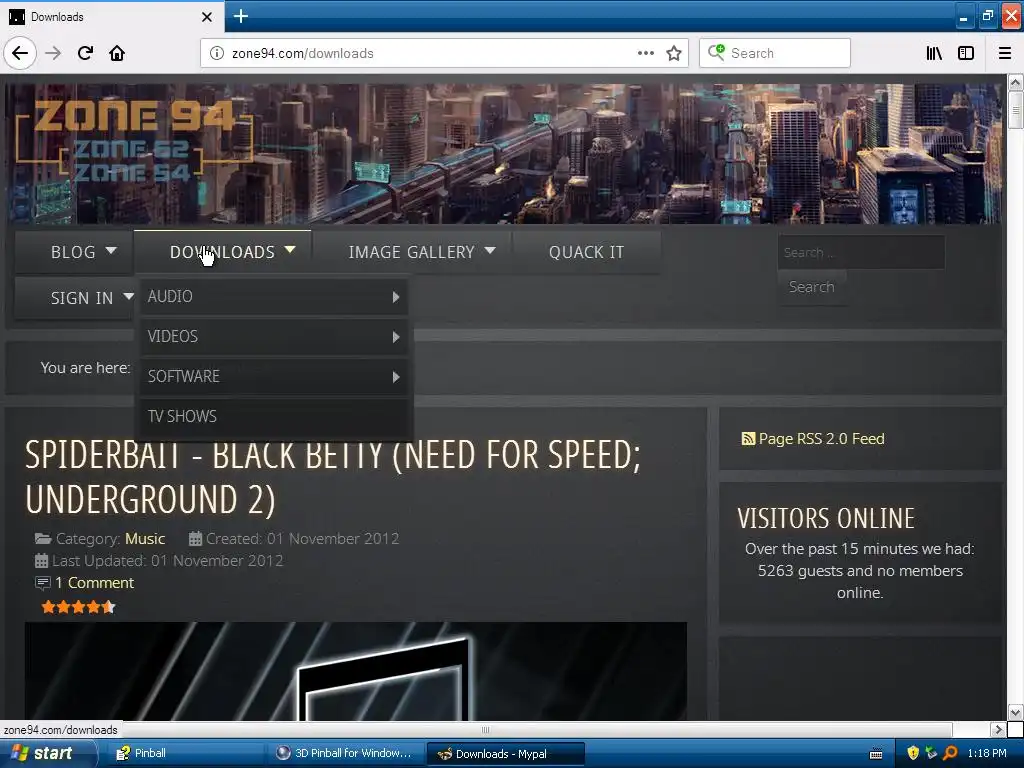The image size is (1024, 768).
Task: Click the RSS feed icon
Action: [x=748, y=439]
